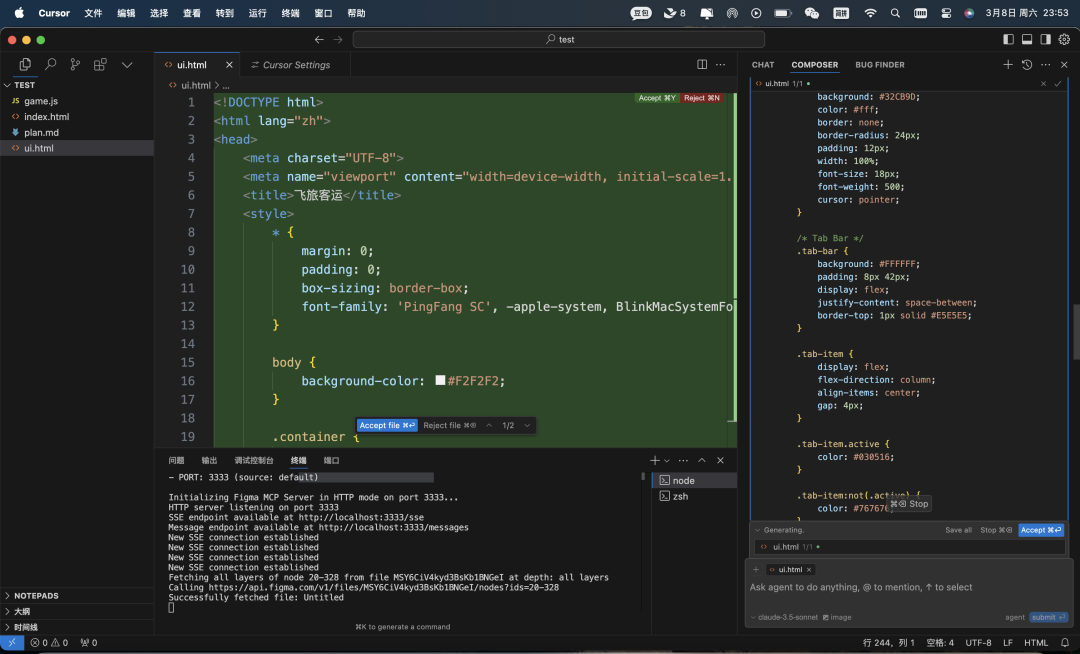Viewport: 1080px width, 654px height.
Task: Open the Extensions view icon
Action: point(100,64)
